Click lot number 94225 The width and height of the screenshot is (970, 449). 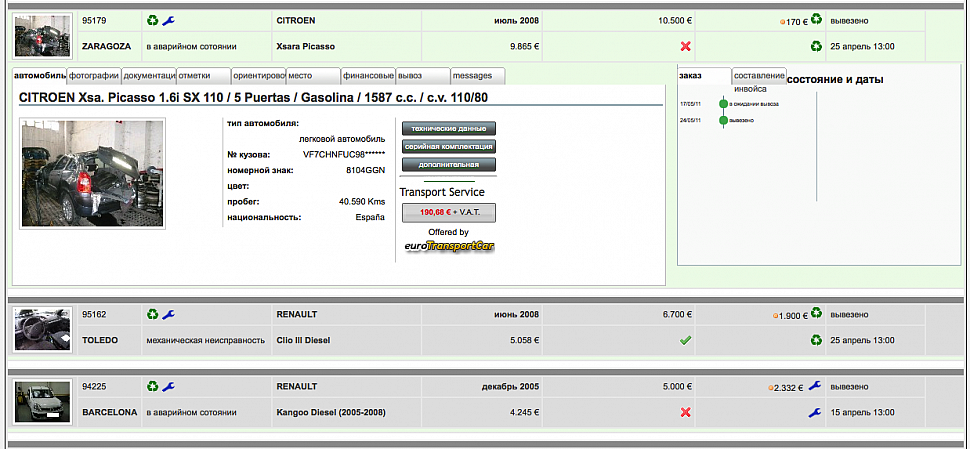(94, 387)
